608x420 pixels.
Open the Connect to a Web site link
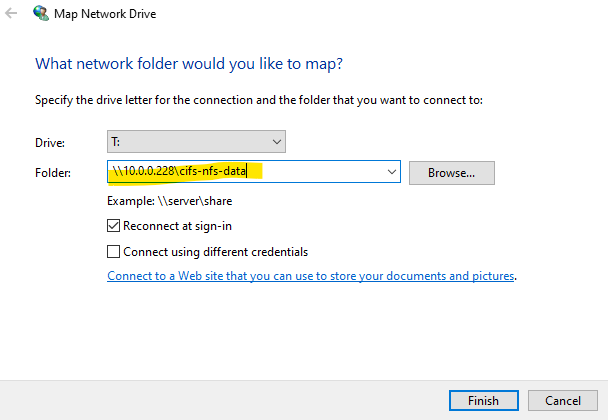[x=310, y=276]
